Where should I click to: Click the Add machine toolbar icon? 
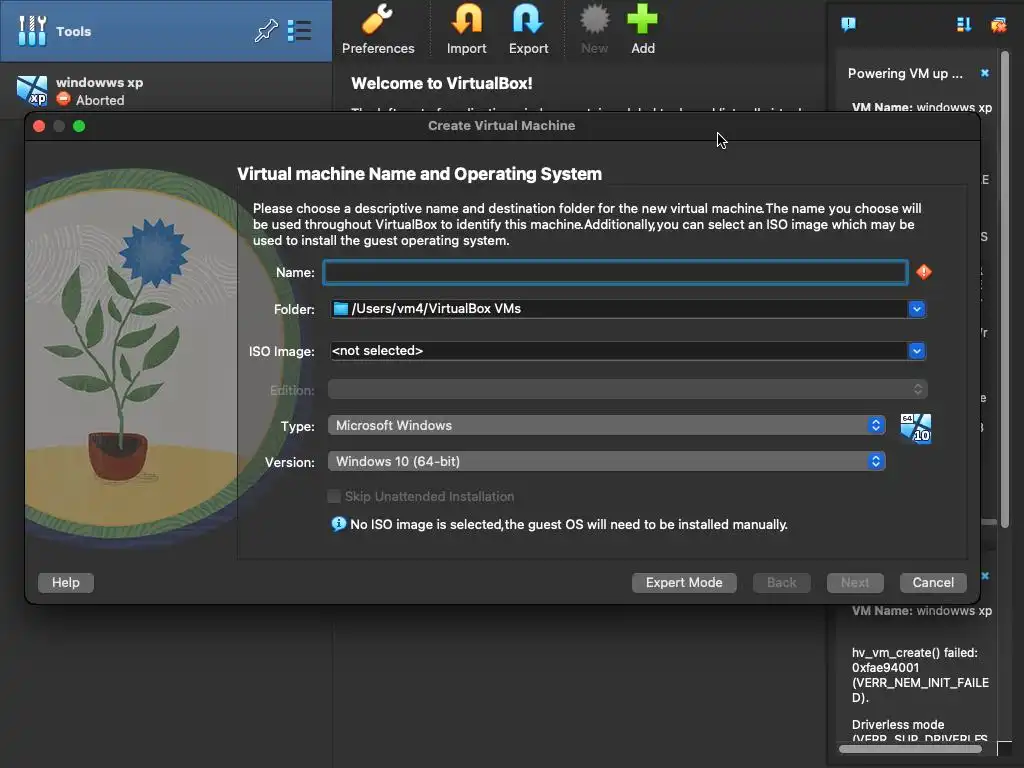643,29
